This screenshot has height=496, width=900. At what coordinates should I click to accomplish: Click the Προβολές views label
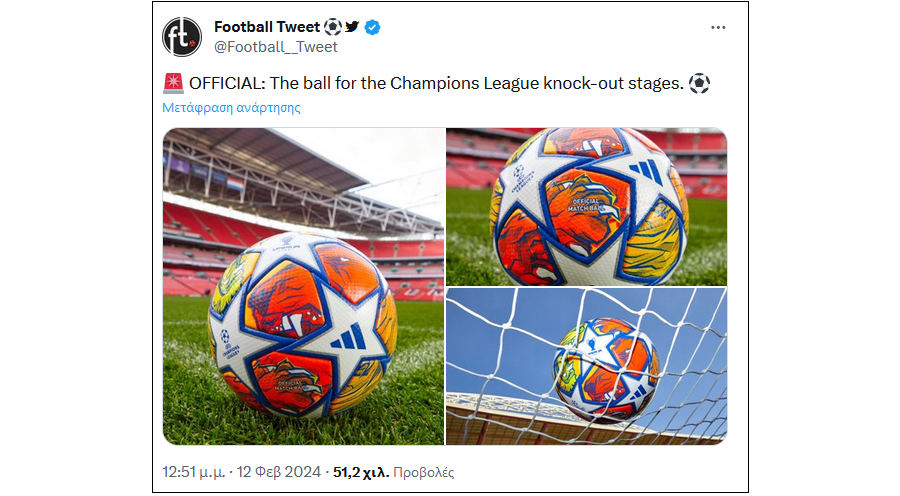coord(424,472)
